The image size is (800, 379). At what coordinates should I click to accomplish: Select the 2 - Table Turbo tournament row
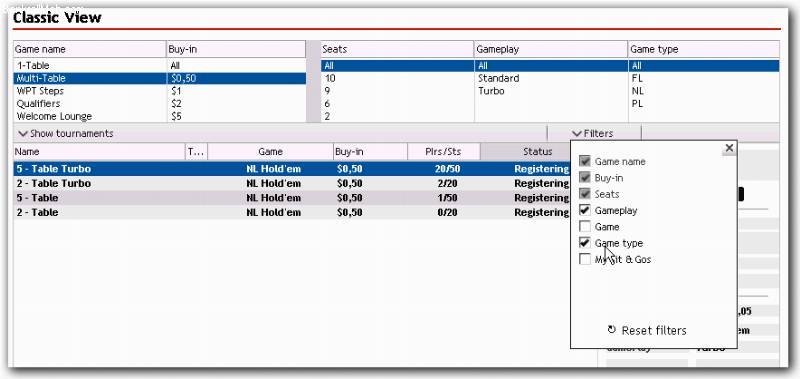coord(292,183)
